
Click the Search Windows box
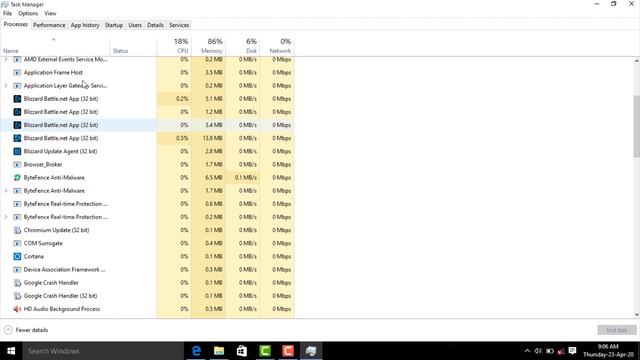(x=103, y=351)
